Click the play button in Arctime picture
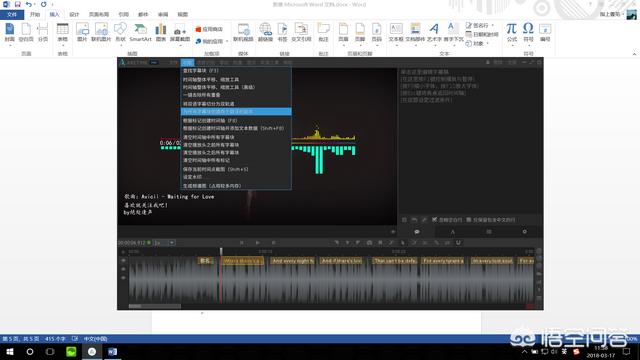This screenshot has width=640, height=360. (258, 242)
